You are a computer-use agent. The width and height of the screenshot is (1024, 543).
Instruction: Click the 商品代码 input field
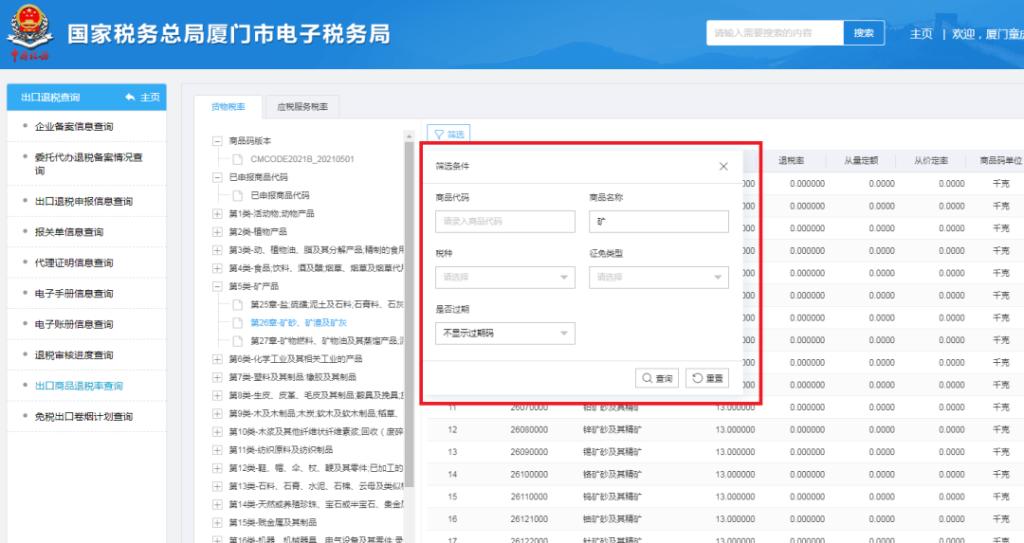tap(505, 221)
